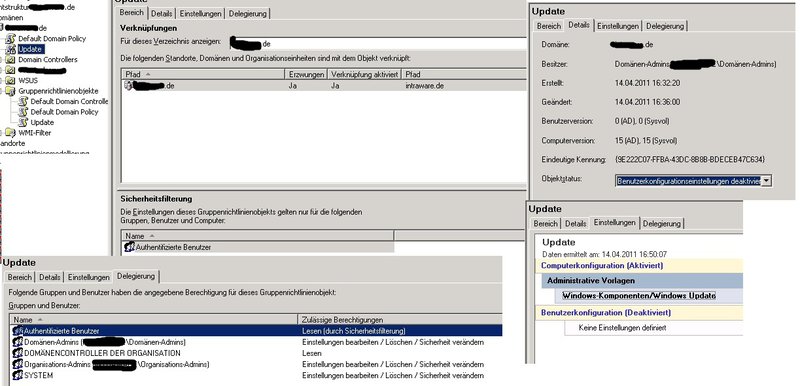Click the Organisations-Admins group icon

coord(18,364)
